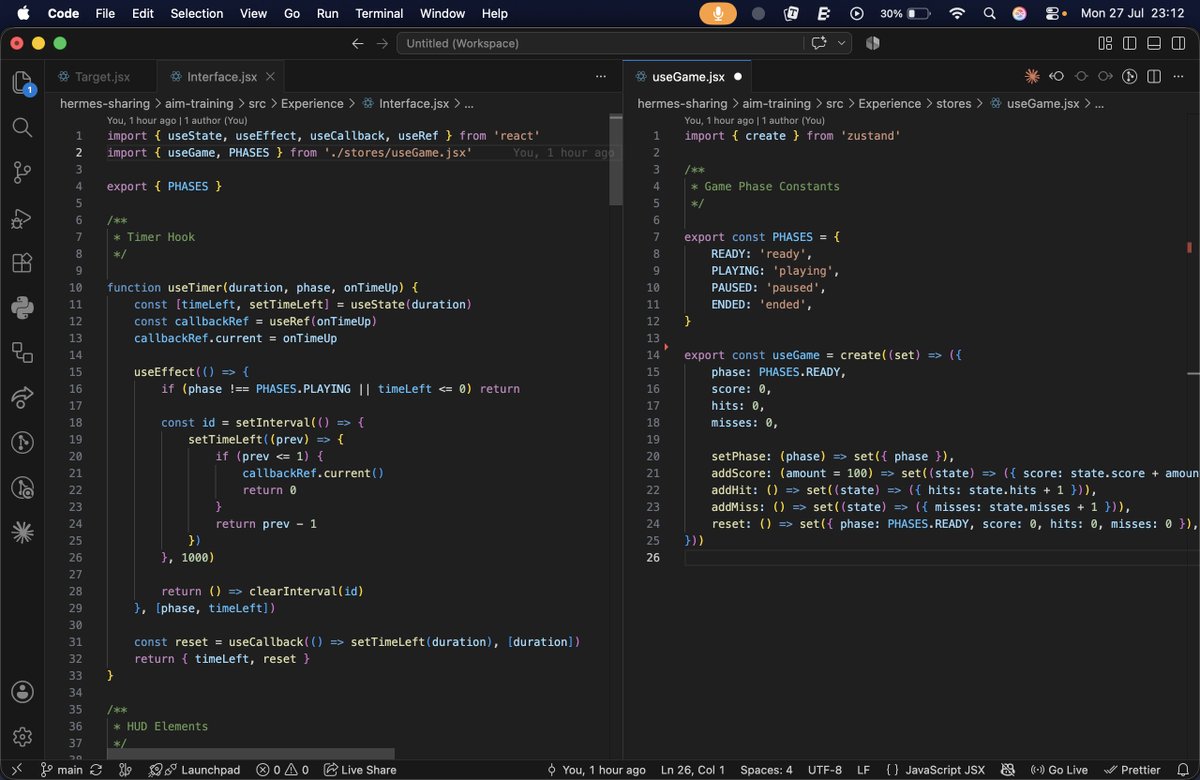Open the Source Control view
Viewport: 1200px width, 780px height.
22,171
